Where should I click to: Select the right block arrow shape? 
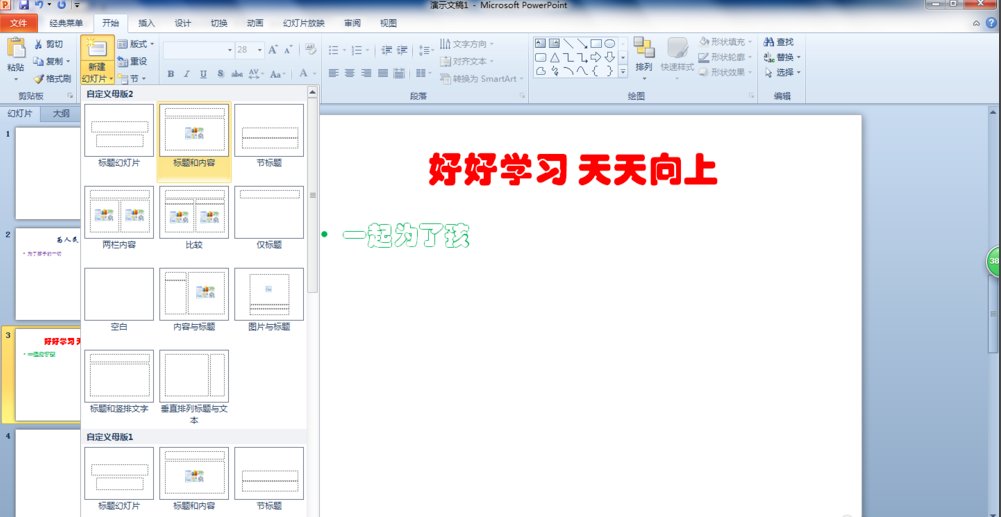(596, 57)
